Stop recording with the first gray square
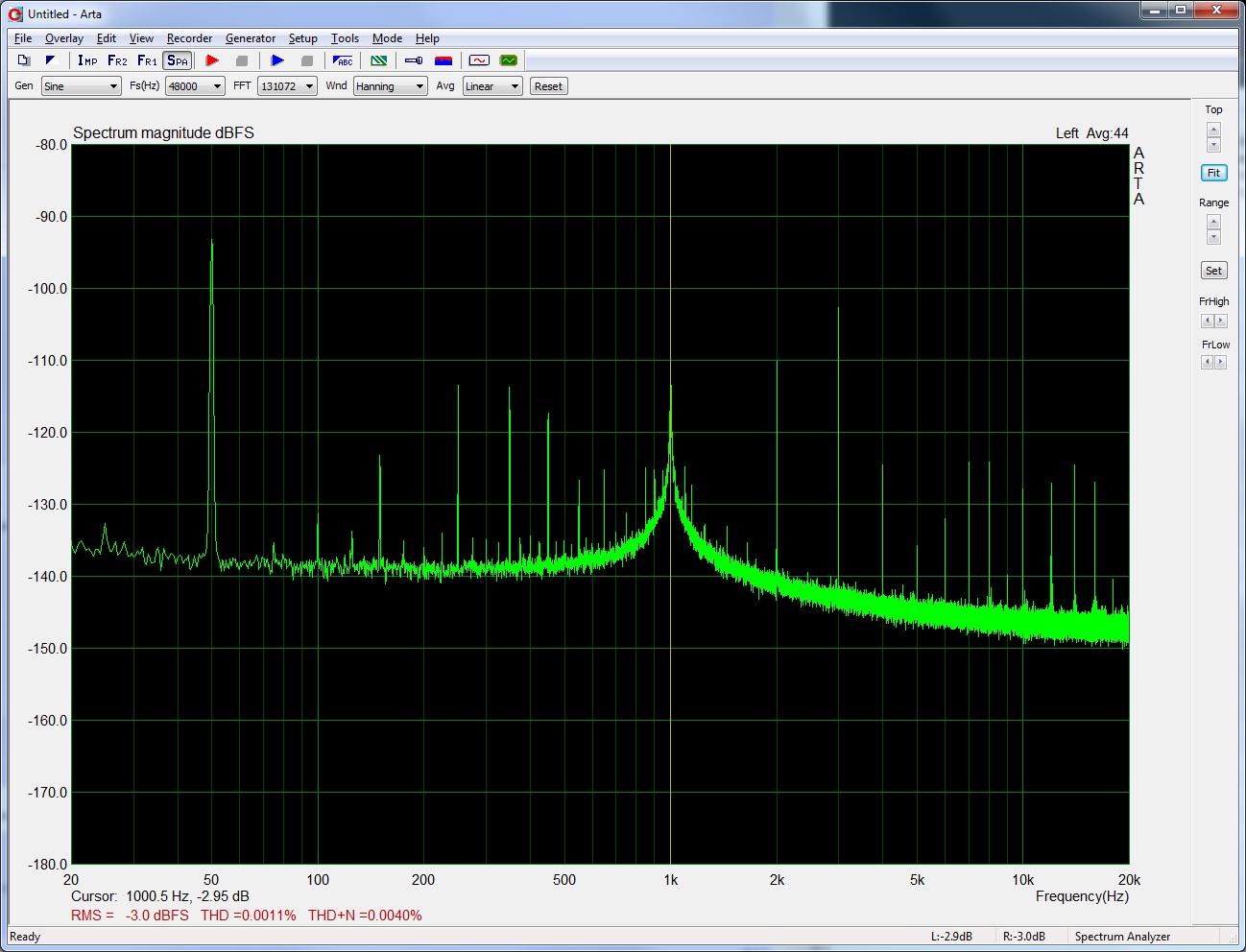Viewport: 1246px width, 952px height. tap(242, 60)
